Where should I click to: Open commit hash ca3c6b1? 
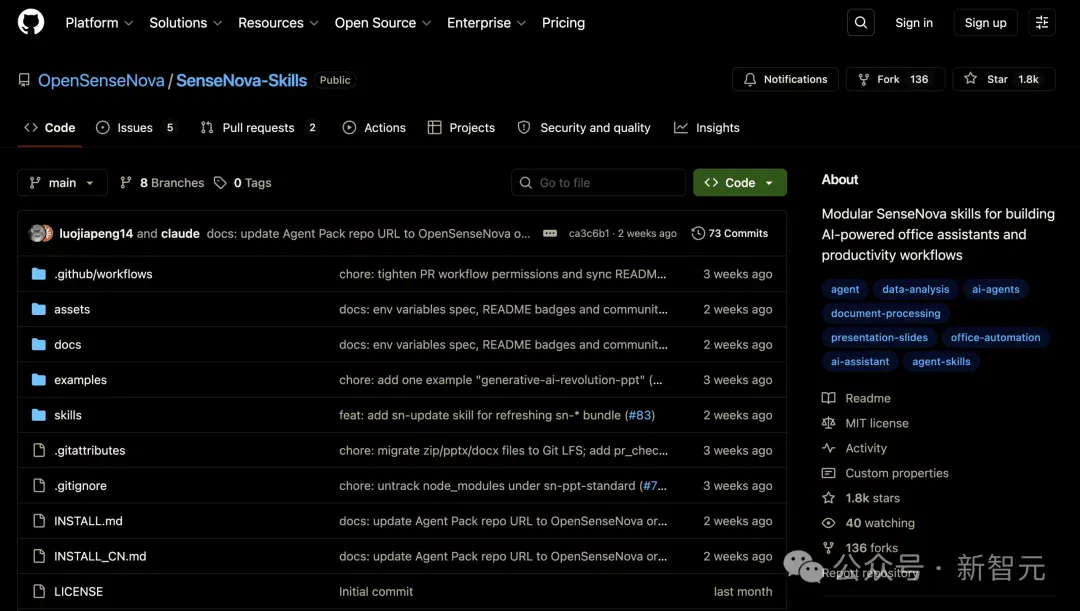[x=589, y=234]
